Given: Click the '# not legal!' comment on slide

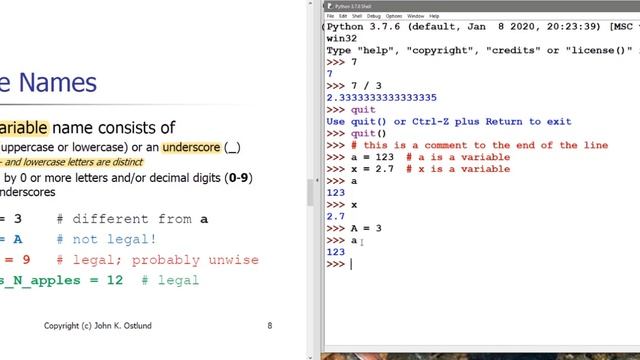Looking at the screenshot, I should pos(107,239).
